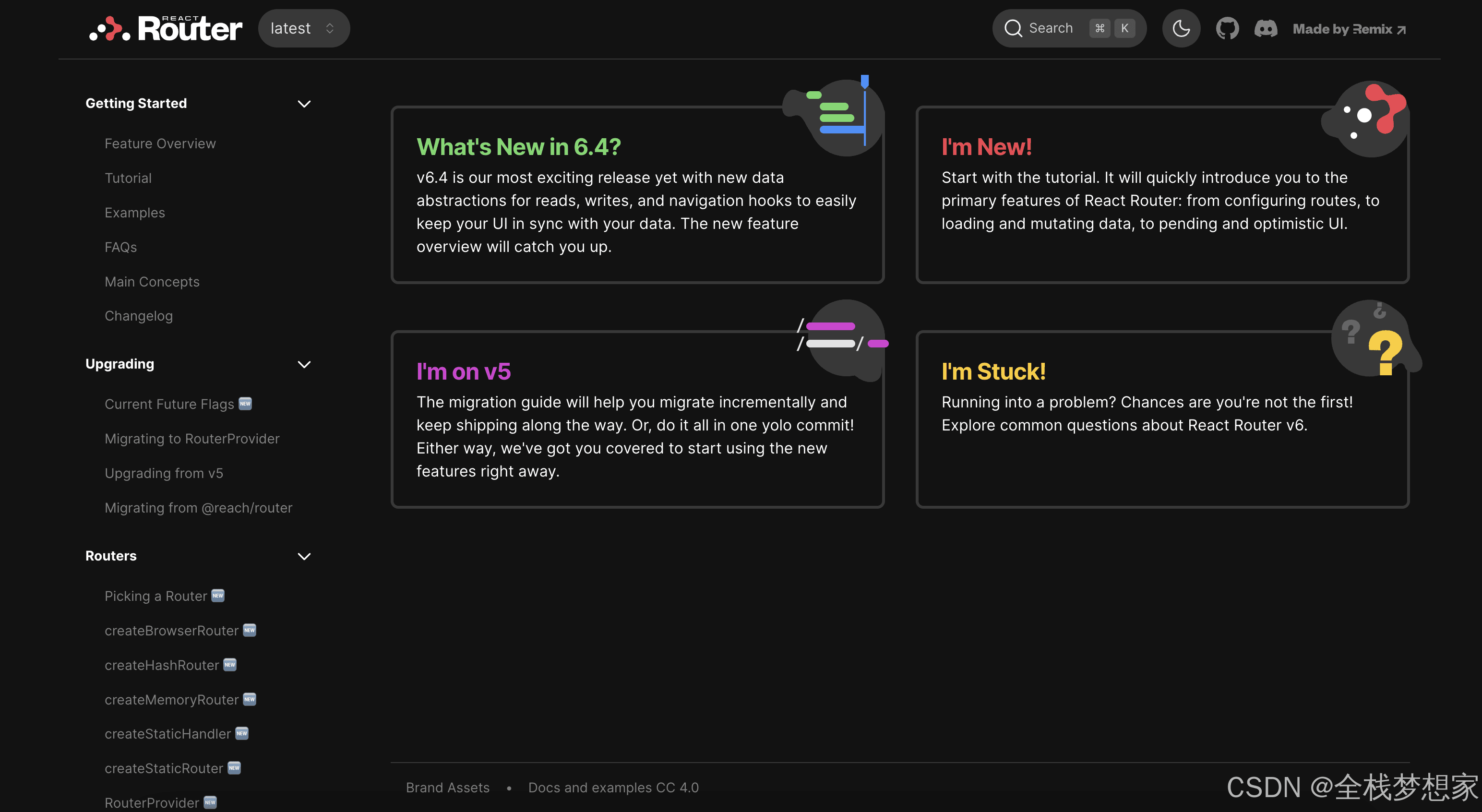
Task: Click the NEW badge beside createStaticRouter
Action: click(x=234, y=768)
